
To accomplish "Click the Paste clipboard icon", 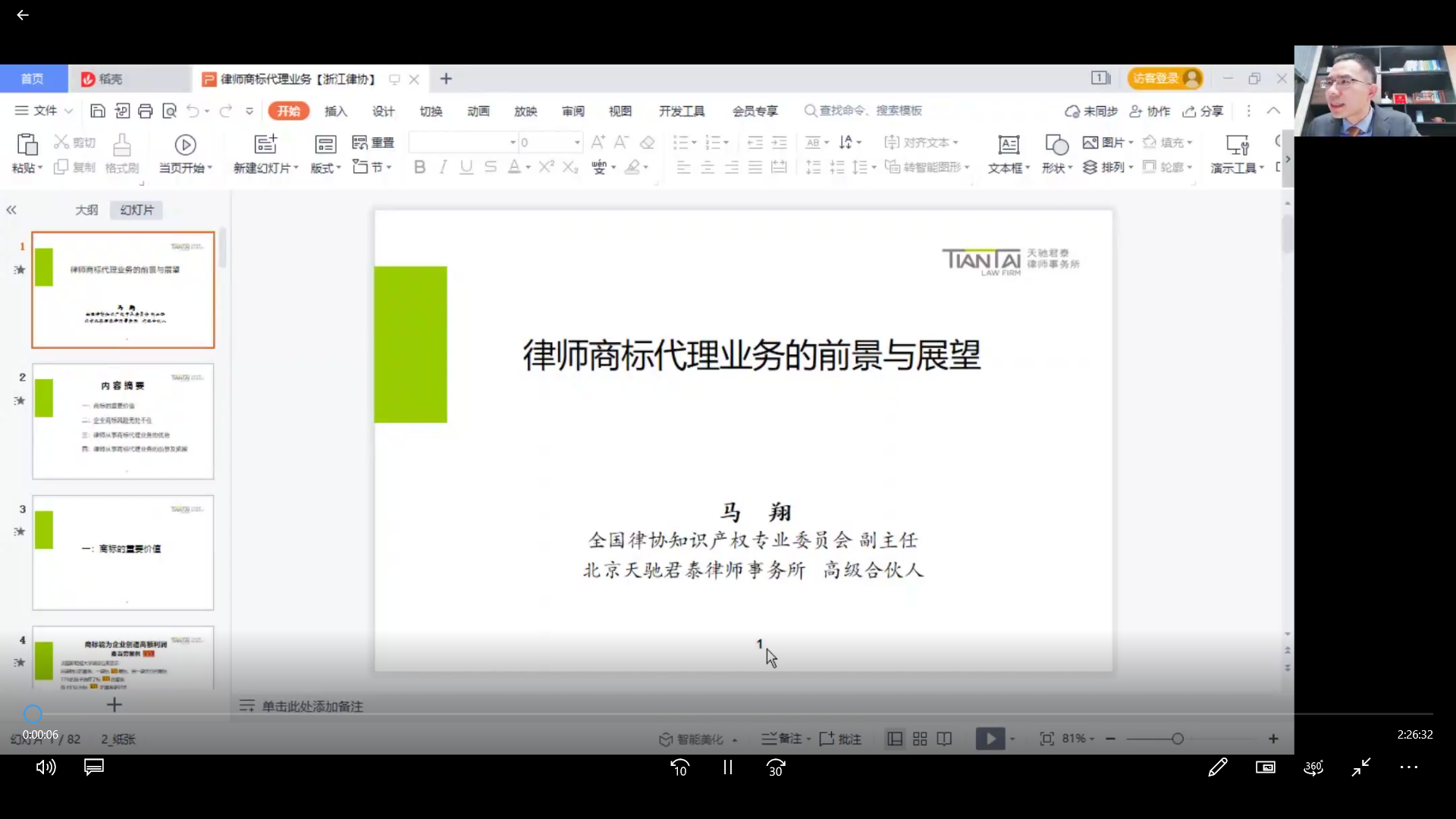I will tap(27, 144).
